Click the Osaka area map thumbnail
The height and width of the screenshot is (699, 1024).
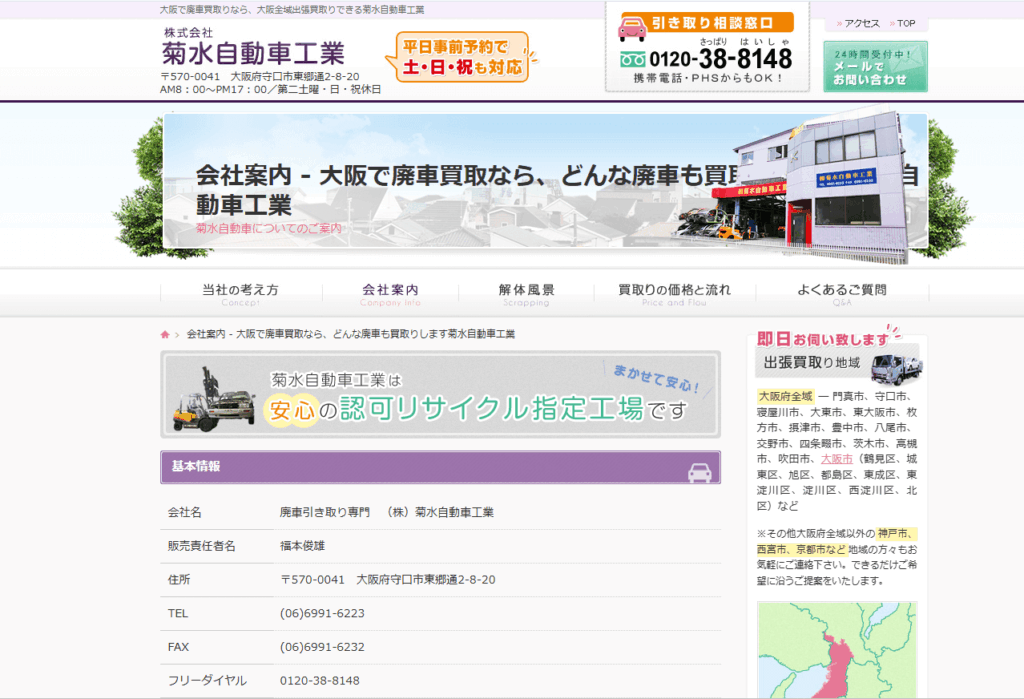pyautogui.click(x=836, y=650)
